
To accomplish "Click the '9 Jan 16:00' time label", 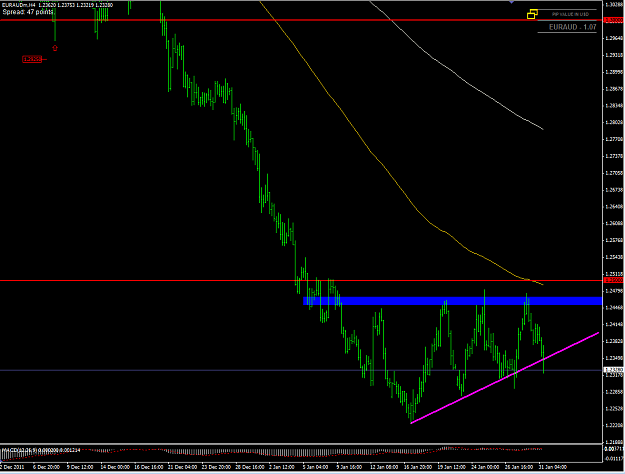I will click(x=349, y=467).
